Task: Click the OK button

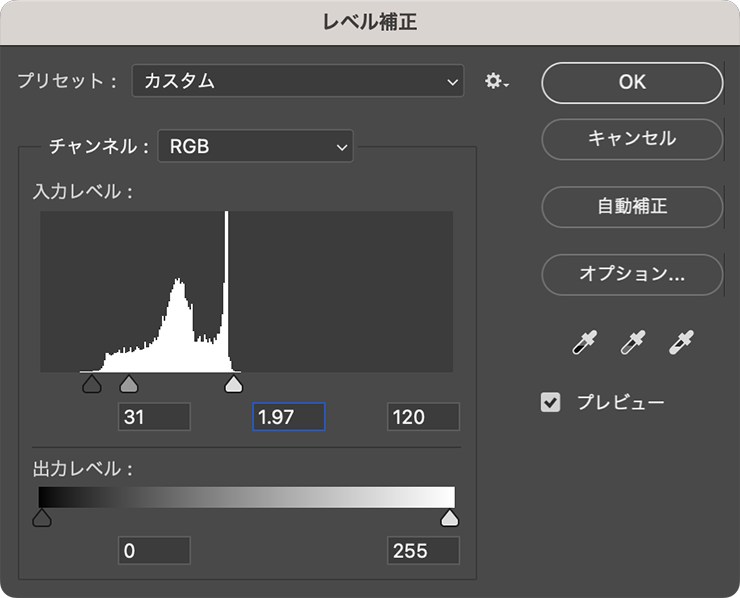Action: 632,82
